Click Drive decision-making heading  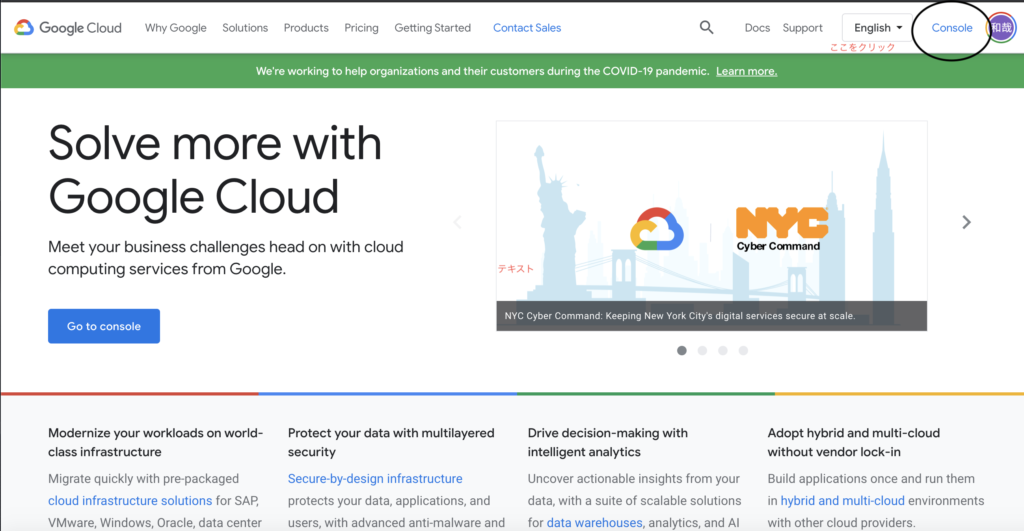click(x=607, y=442)
